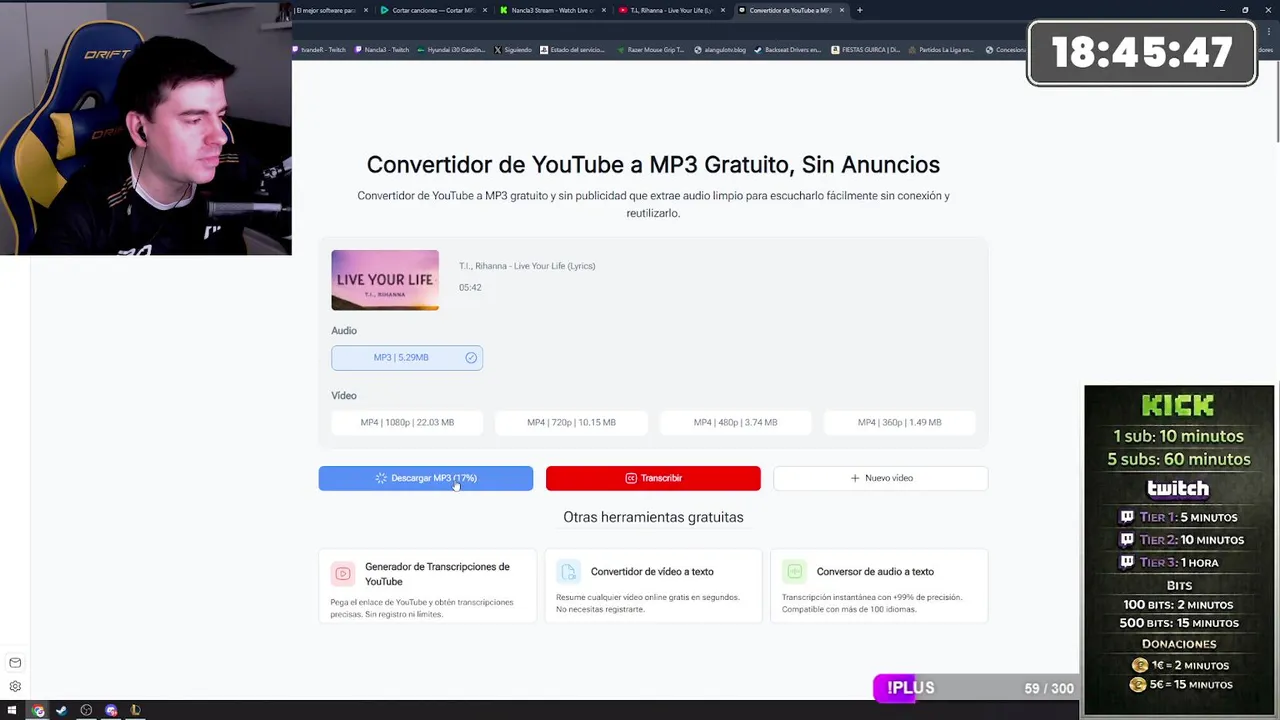Viewport: 1280px width, 720px height.
Task: Open the settings gear in left sidebar
Action: [x=15, y=687]
